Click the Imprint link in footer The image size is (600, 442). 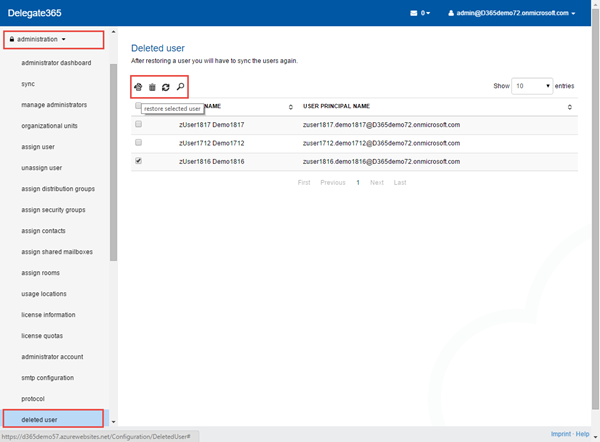click(561, 434)
